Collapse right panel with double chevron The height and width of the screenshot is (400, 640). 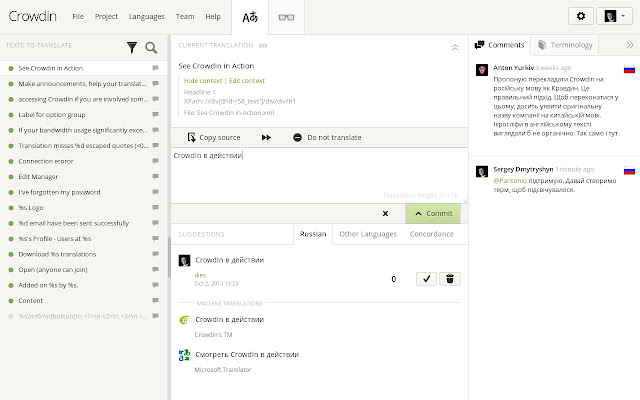point(630,45)
